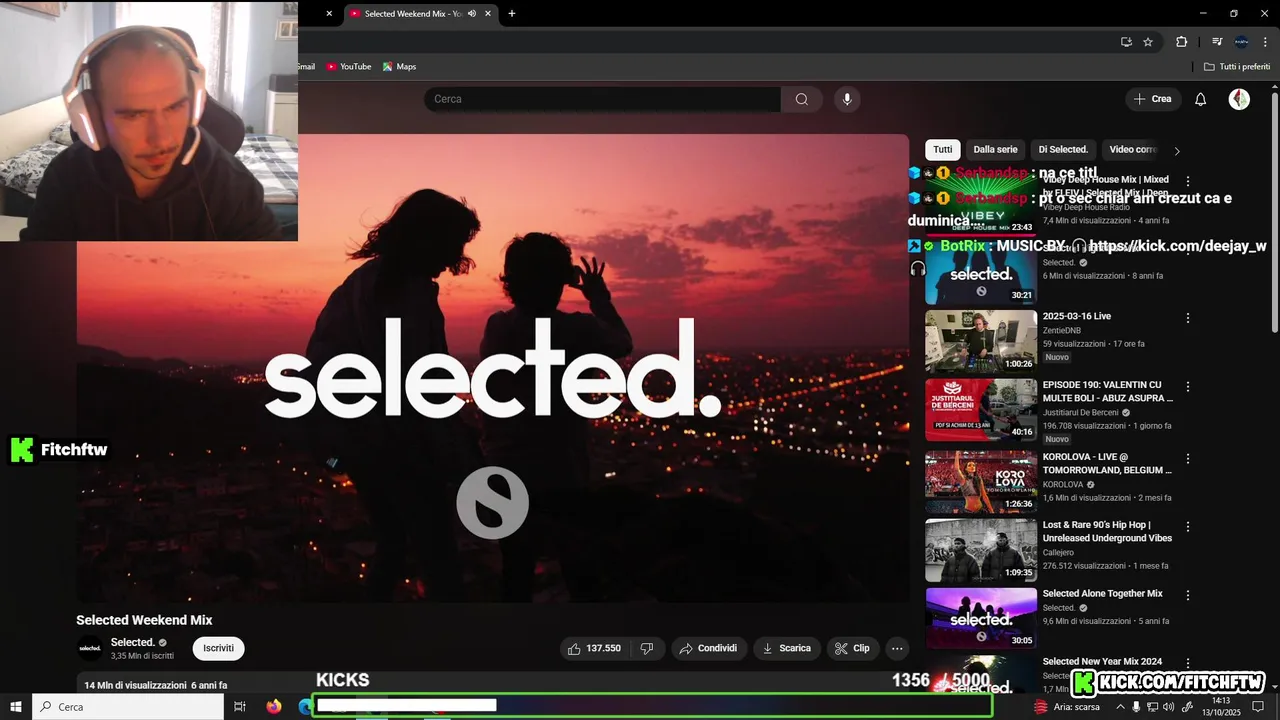Click the Condividi share button
This screenshot has width=1280, height=720.
708,648
